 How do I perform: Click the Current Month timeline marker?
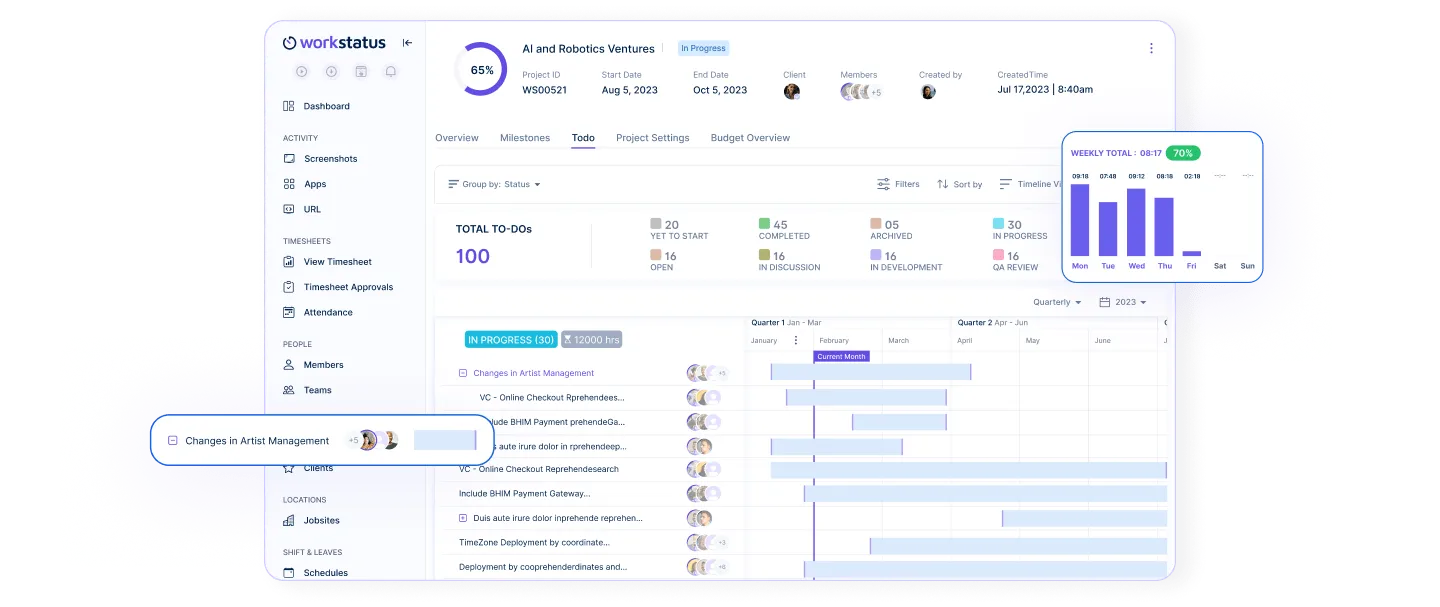point(841,357)
